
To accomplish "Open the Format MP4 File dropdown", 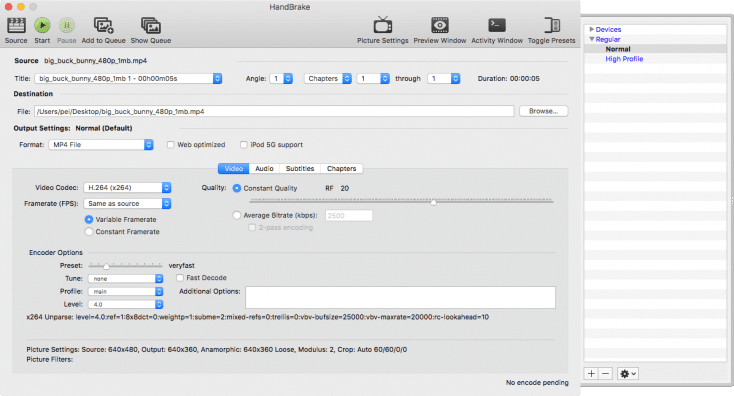I will (x=101, y=145).
